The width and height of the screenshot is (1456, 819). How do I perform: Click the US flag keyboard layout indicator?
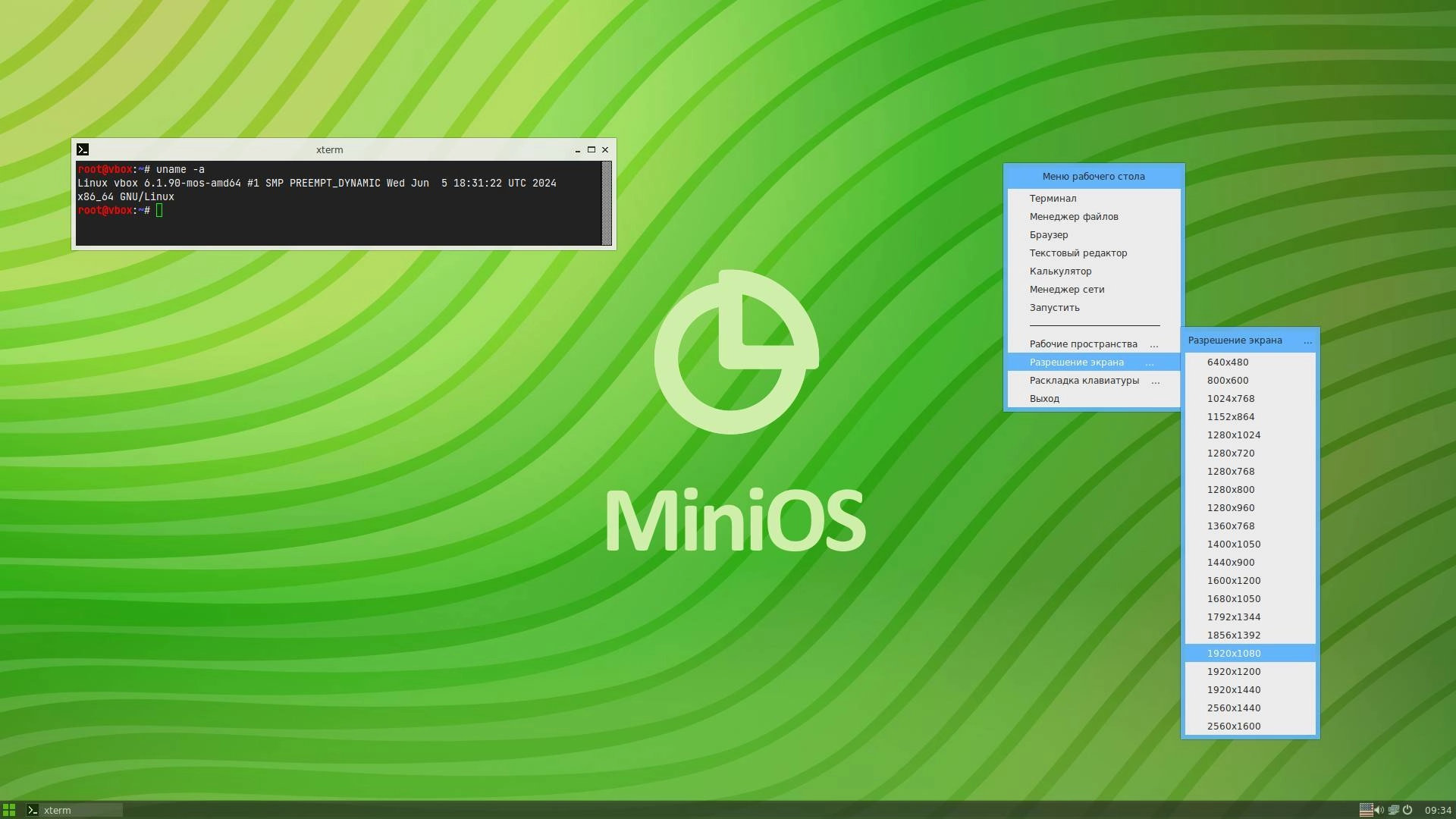[1366, 810]
